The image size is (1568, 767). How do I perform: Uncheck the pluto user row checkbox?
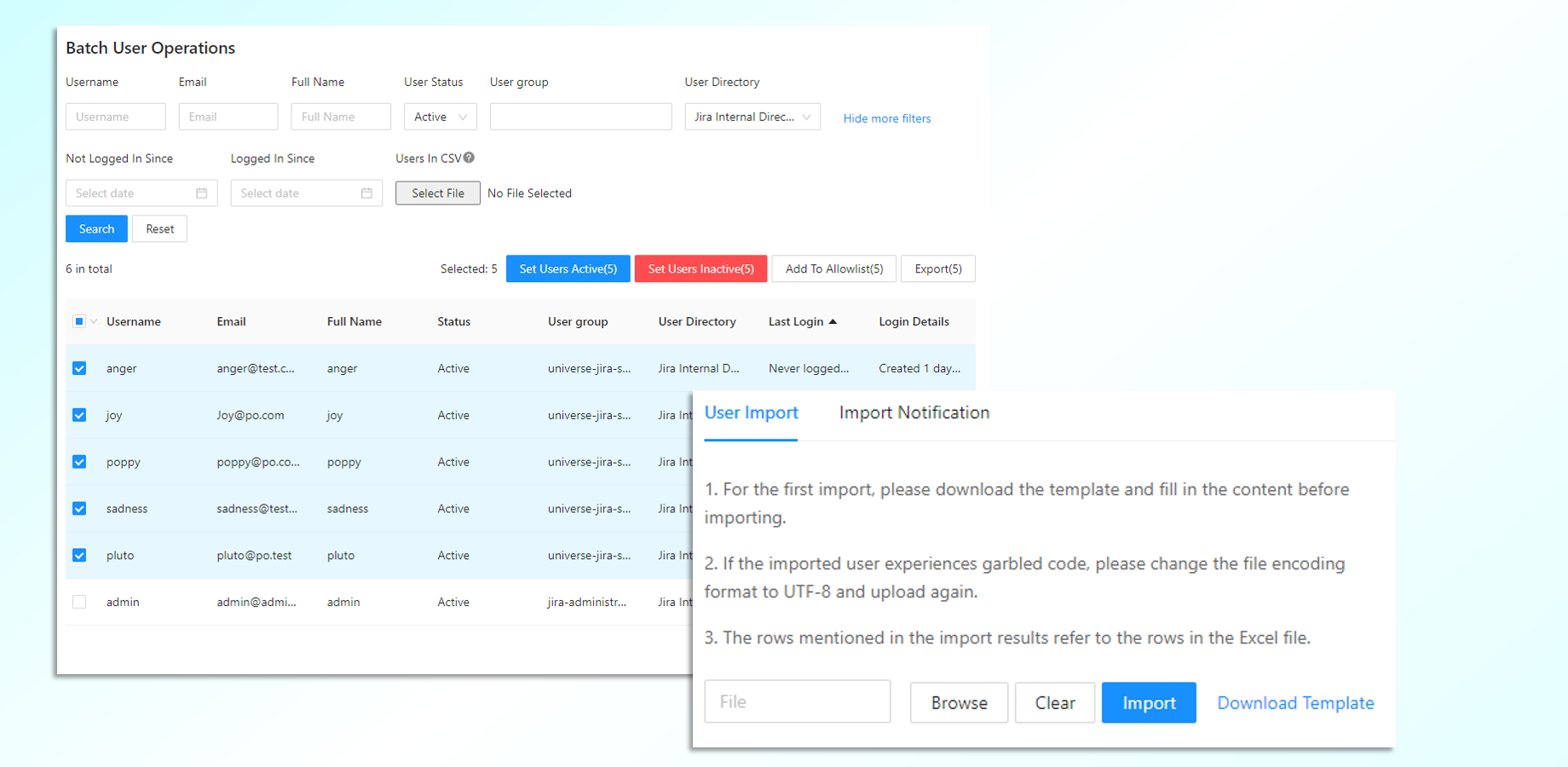[x=79, y=555]
